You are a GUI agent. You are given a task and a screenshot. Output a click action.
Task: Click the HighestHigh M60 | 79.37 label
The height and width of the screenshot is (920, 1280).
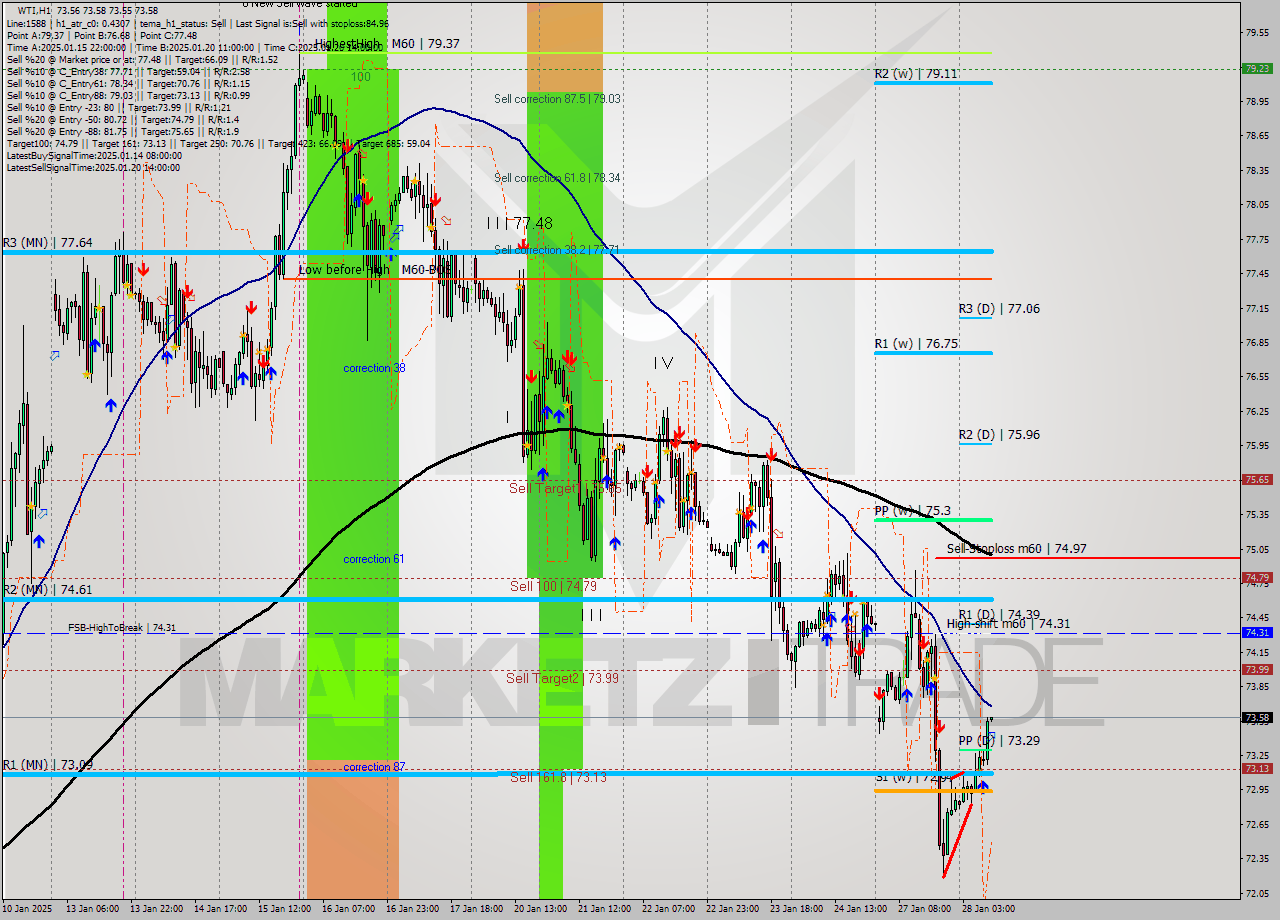(x=387, y=44)
